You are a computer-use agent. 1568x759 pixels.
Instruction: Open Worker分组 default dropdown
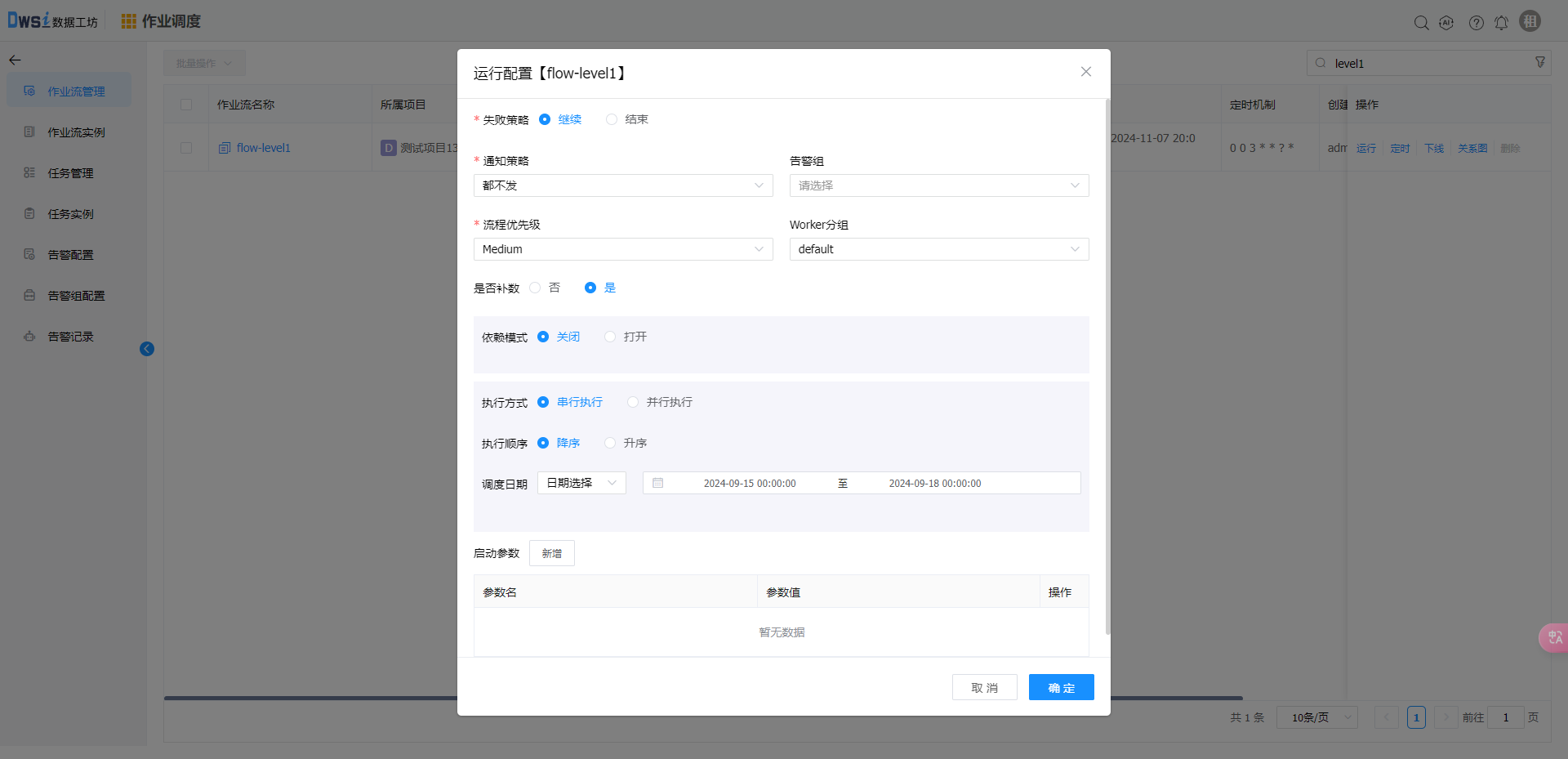click(938, 249)
